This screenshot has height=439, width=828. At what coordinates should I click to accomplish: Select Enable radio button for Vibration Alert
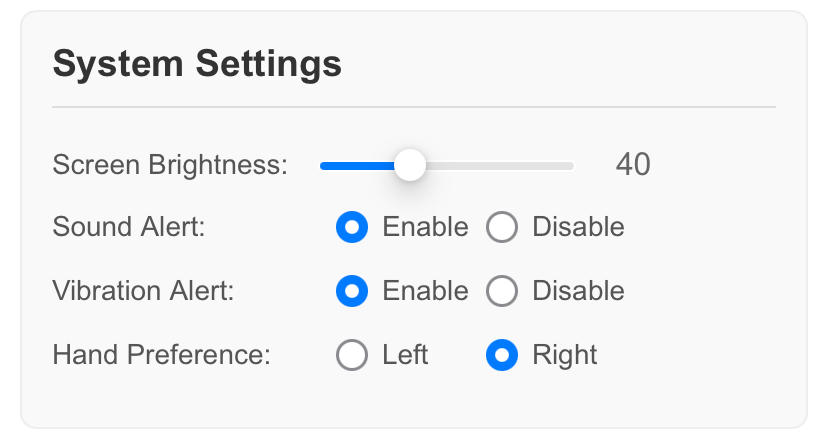[352, 291]
